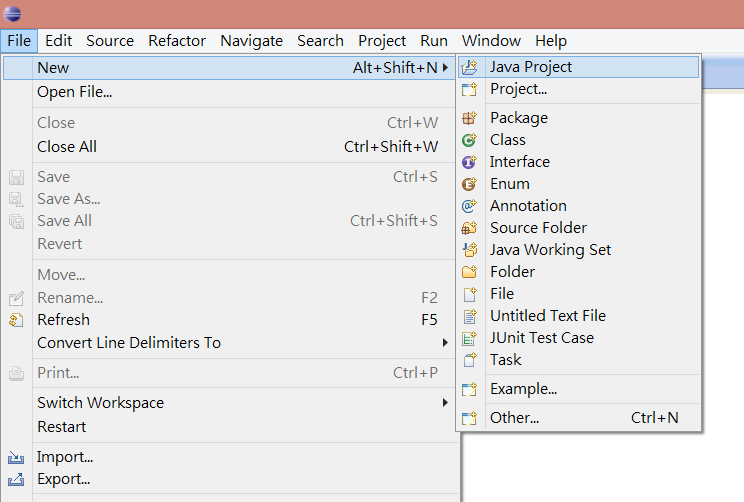The height and width of the screenshot is (502, 744).
Task: Expand the New submenu arrow
Action: click(445, 67)
